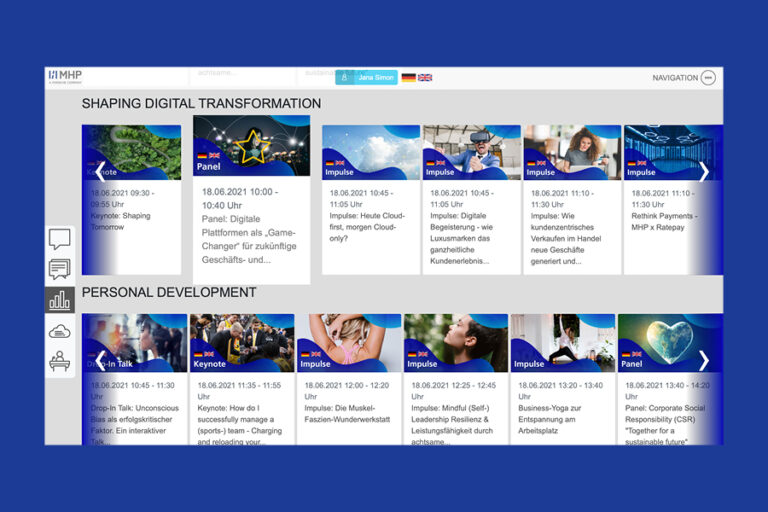This screenshot has height=512, width=768.
Task: Open the chat speech bubble icon in sidebar
Action: 59,239
